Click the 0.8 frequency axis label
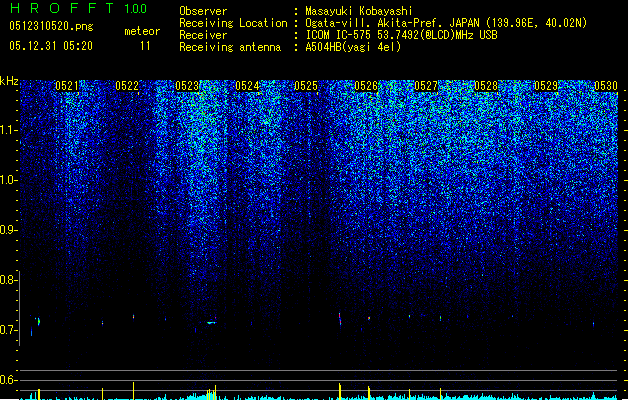Image resolution: width=629 pixels, height=400 pixels. pos(9,280)
